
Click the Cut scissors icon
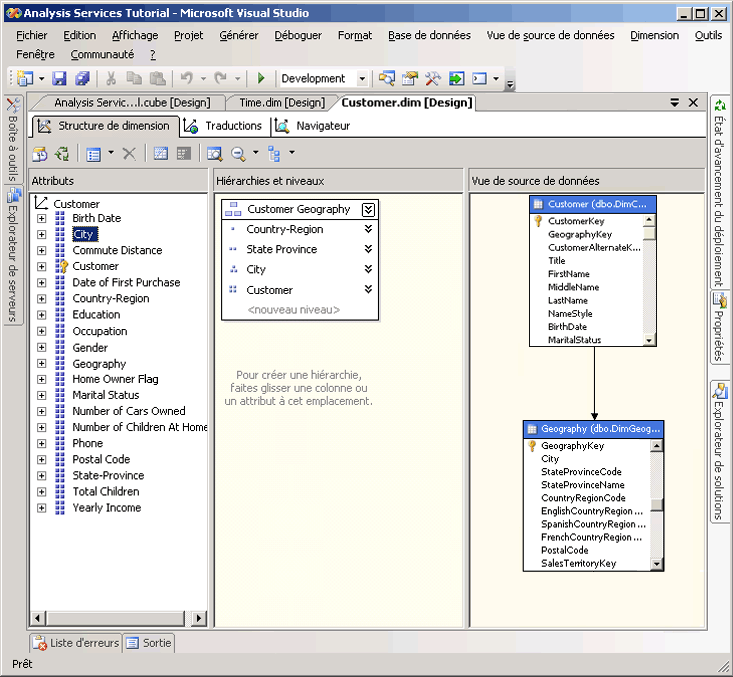(111, 78)
